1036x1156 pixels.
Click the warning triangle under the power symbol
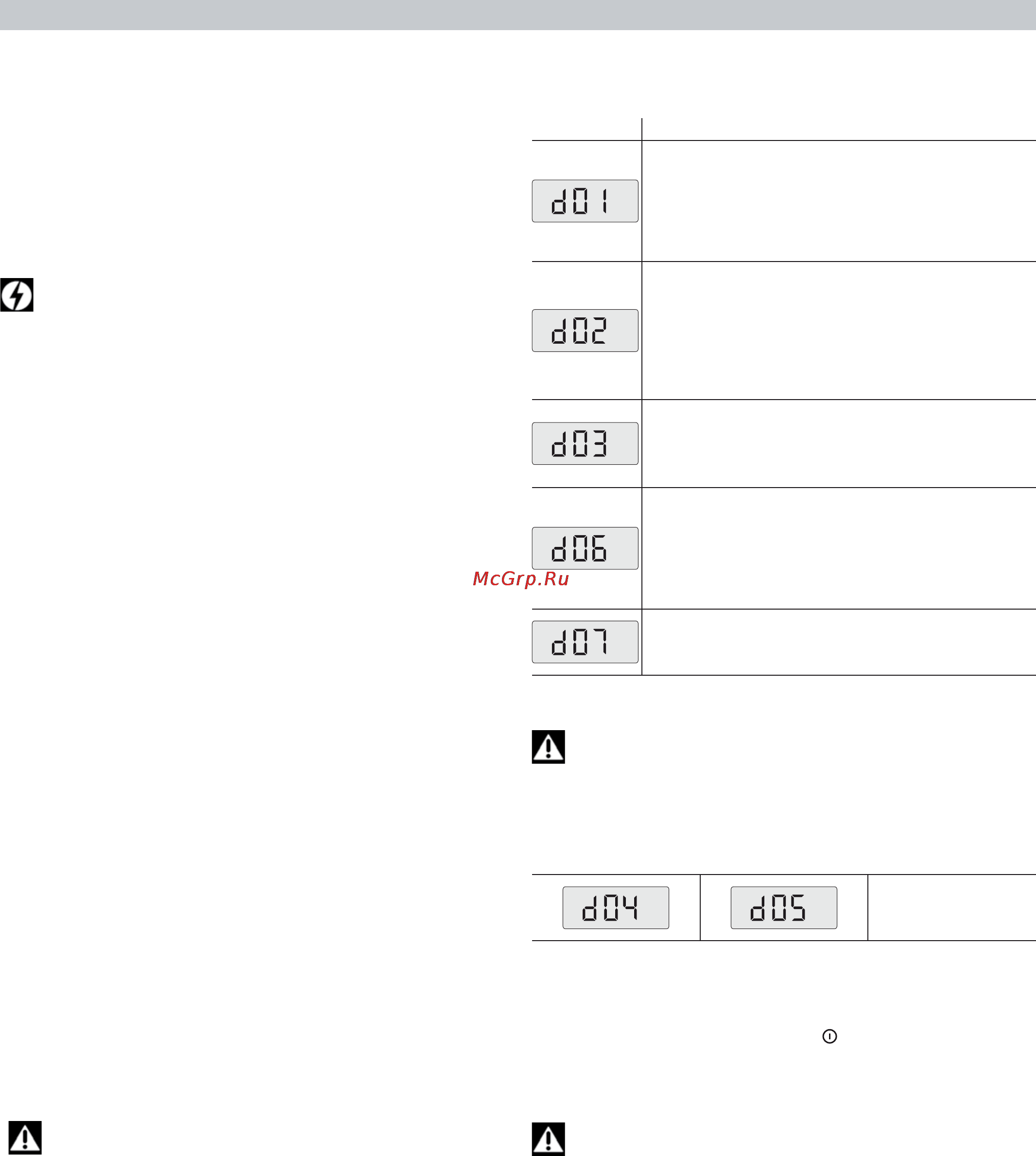[548, 1139]
